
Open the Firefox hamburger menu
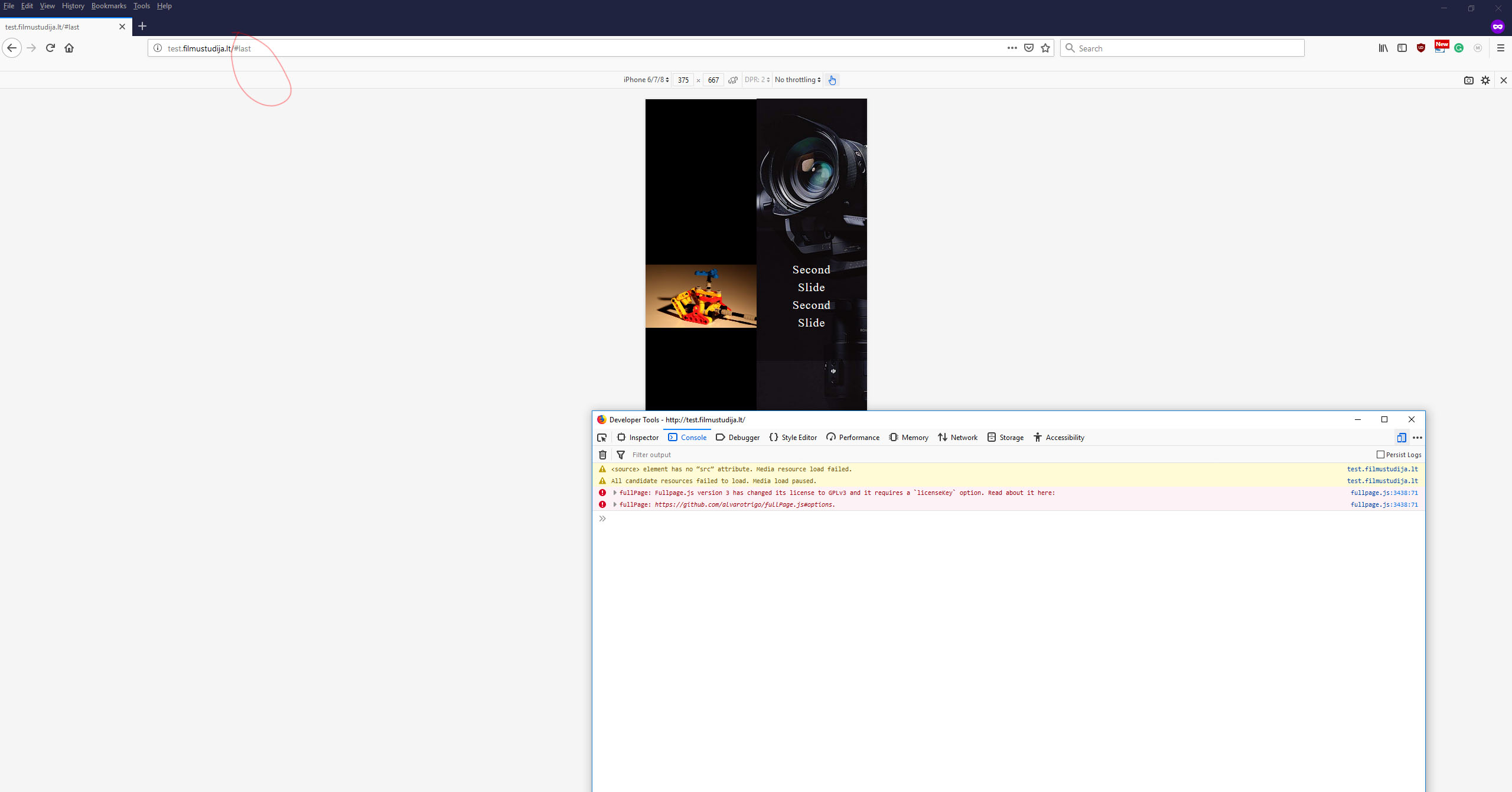point(1501,48)
